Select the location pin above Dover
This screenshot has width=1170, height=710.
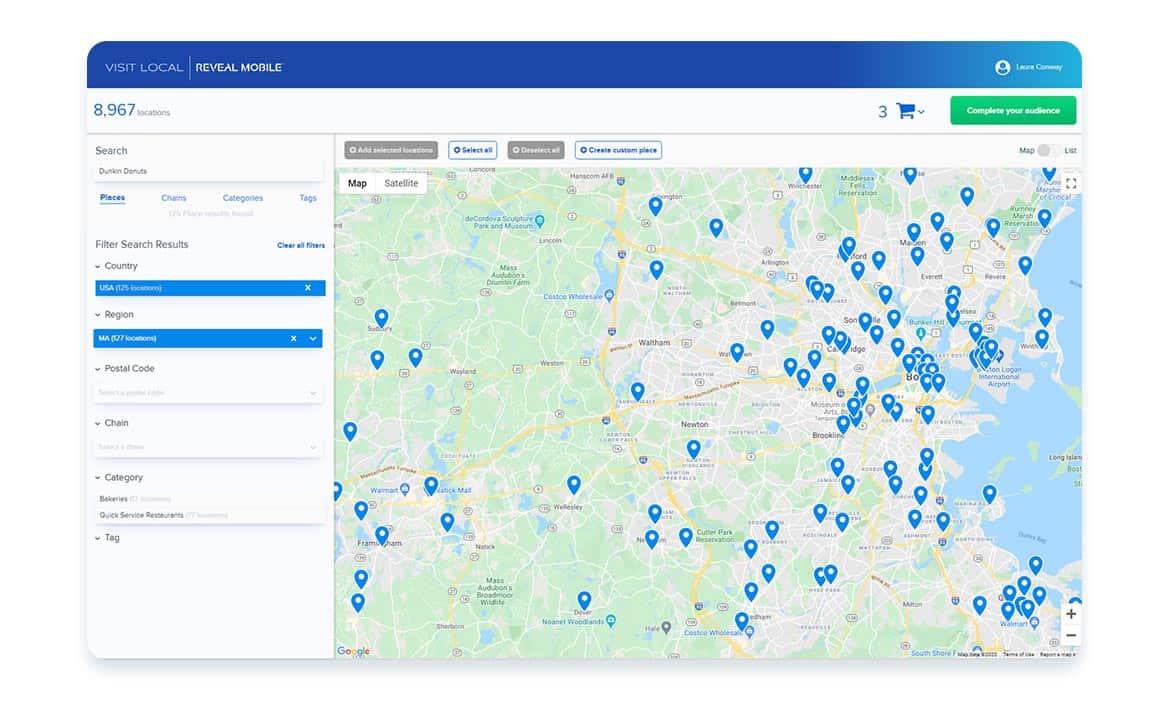coord(584,600)
